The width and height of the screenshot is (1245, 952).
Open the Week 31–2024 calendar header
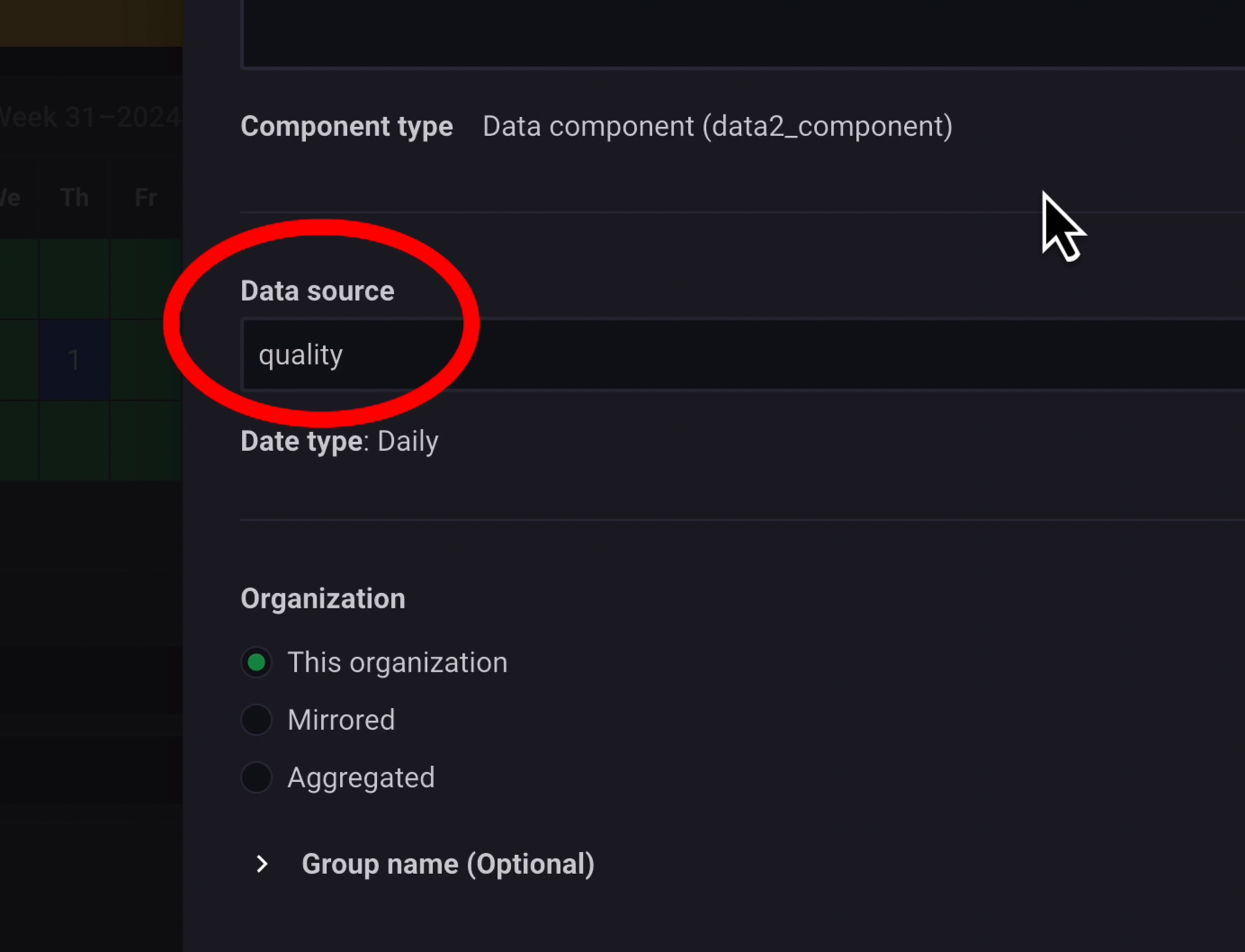pyautogui.click(x=90, y=117)
